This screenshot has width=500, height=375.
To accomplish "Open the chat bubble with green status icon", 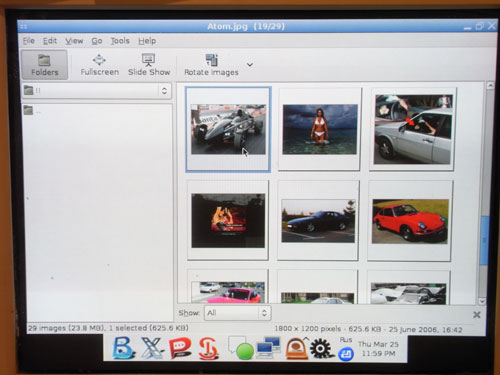I will click(241, 348).
